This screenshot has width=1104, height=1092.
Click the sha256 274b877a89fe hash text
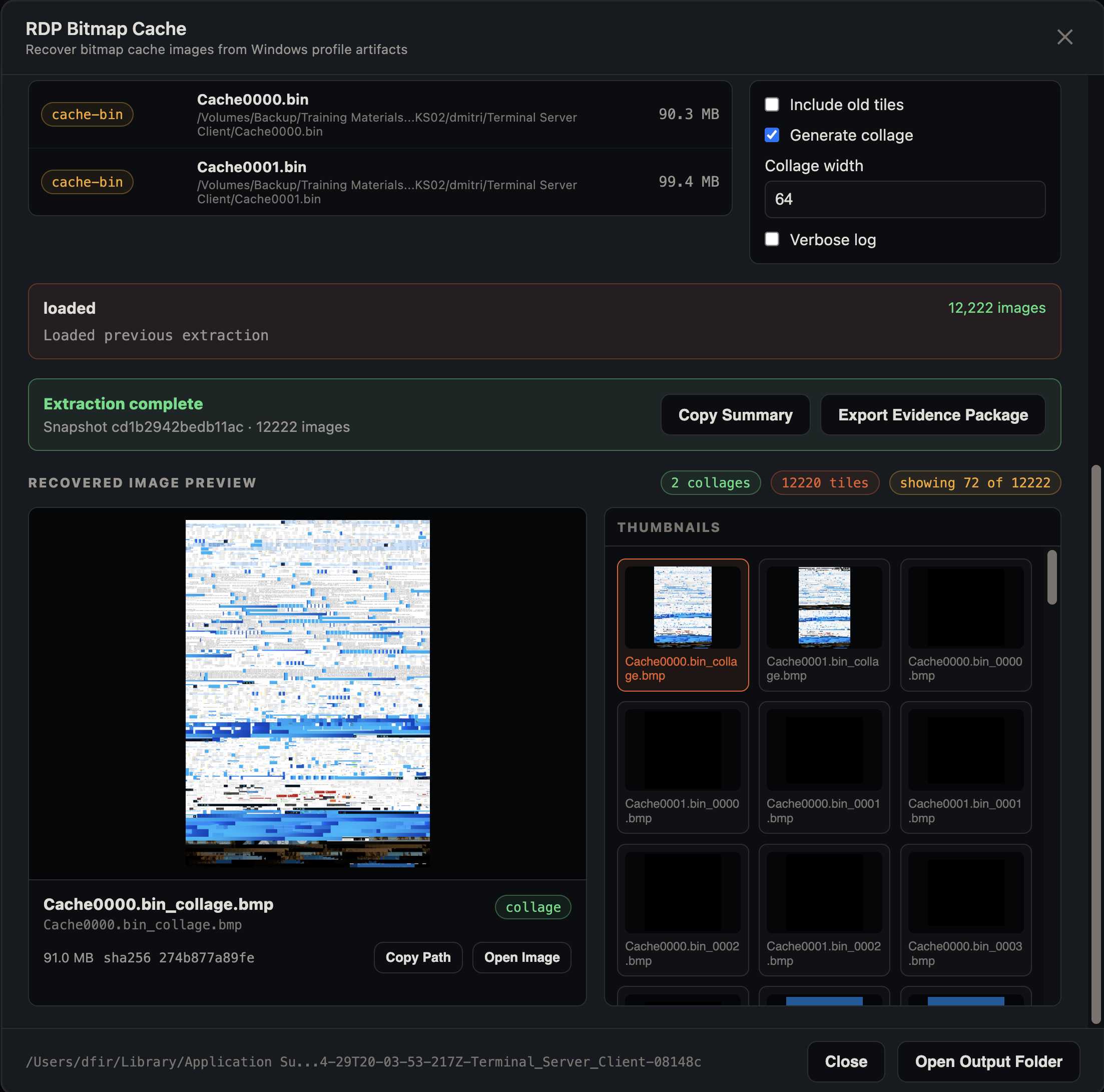point(179,958)
